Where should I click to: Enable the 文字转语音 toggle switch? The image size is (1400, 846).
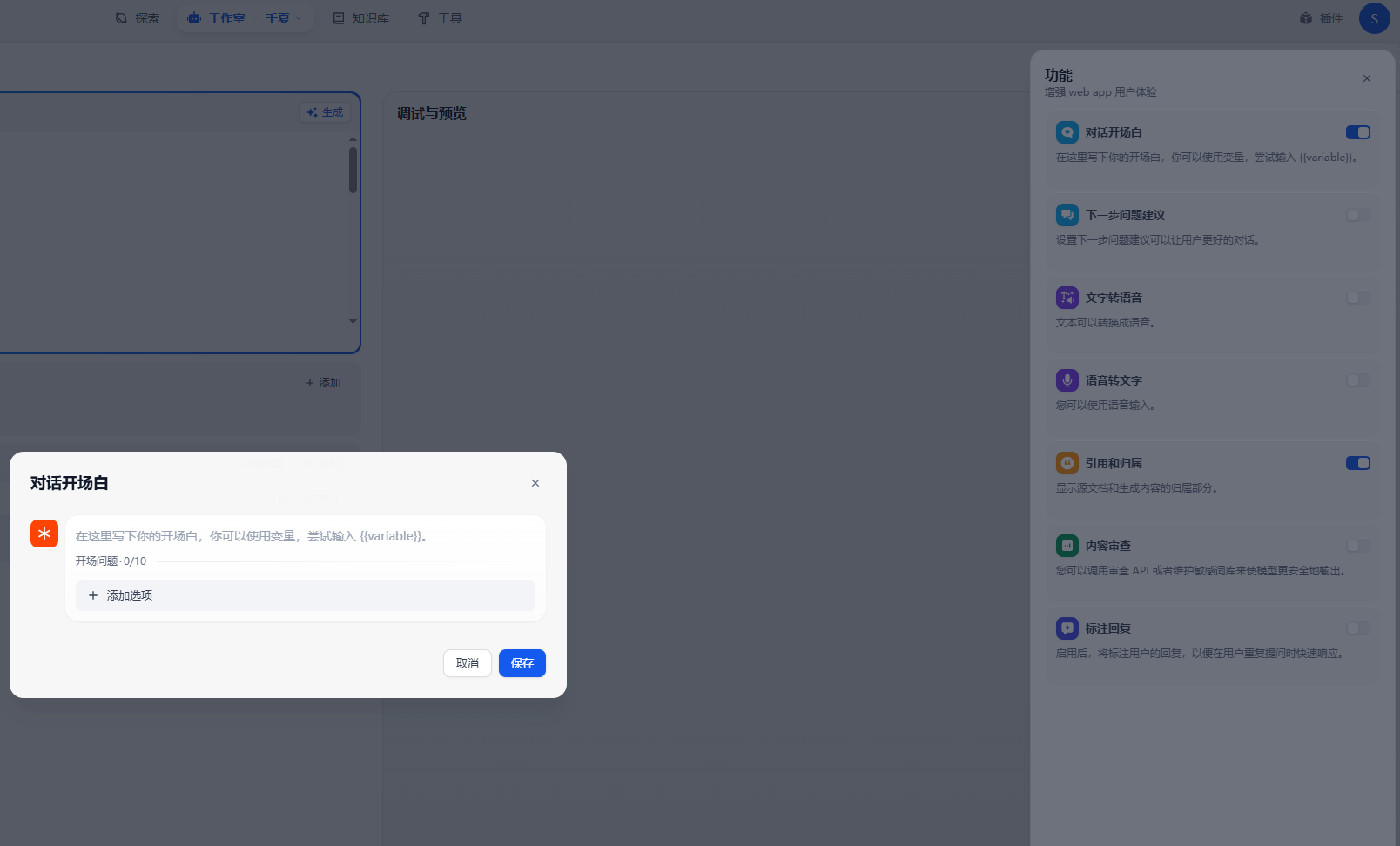1357,298
